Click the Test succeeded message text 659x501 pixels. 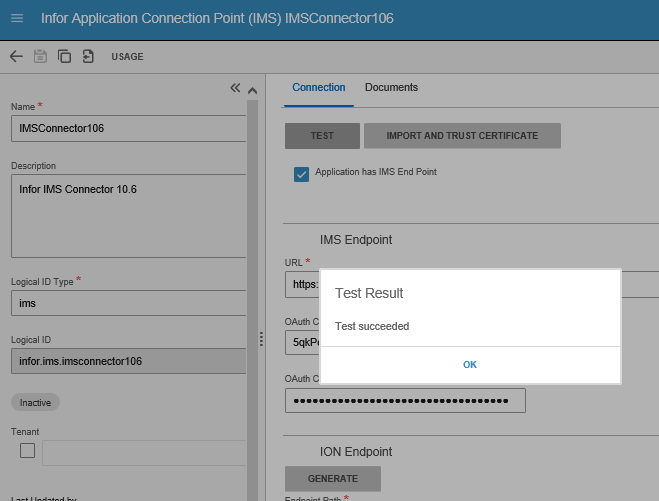pyautogui.click(x=372, y=326)
